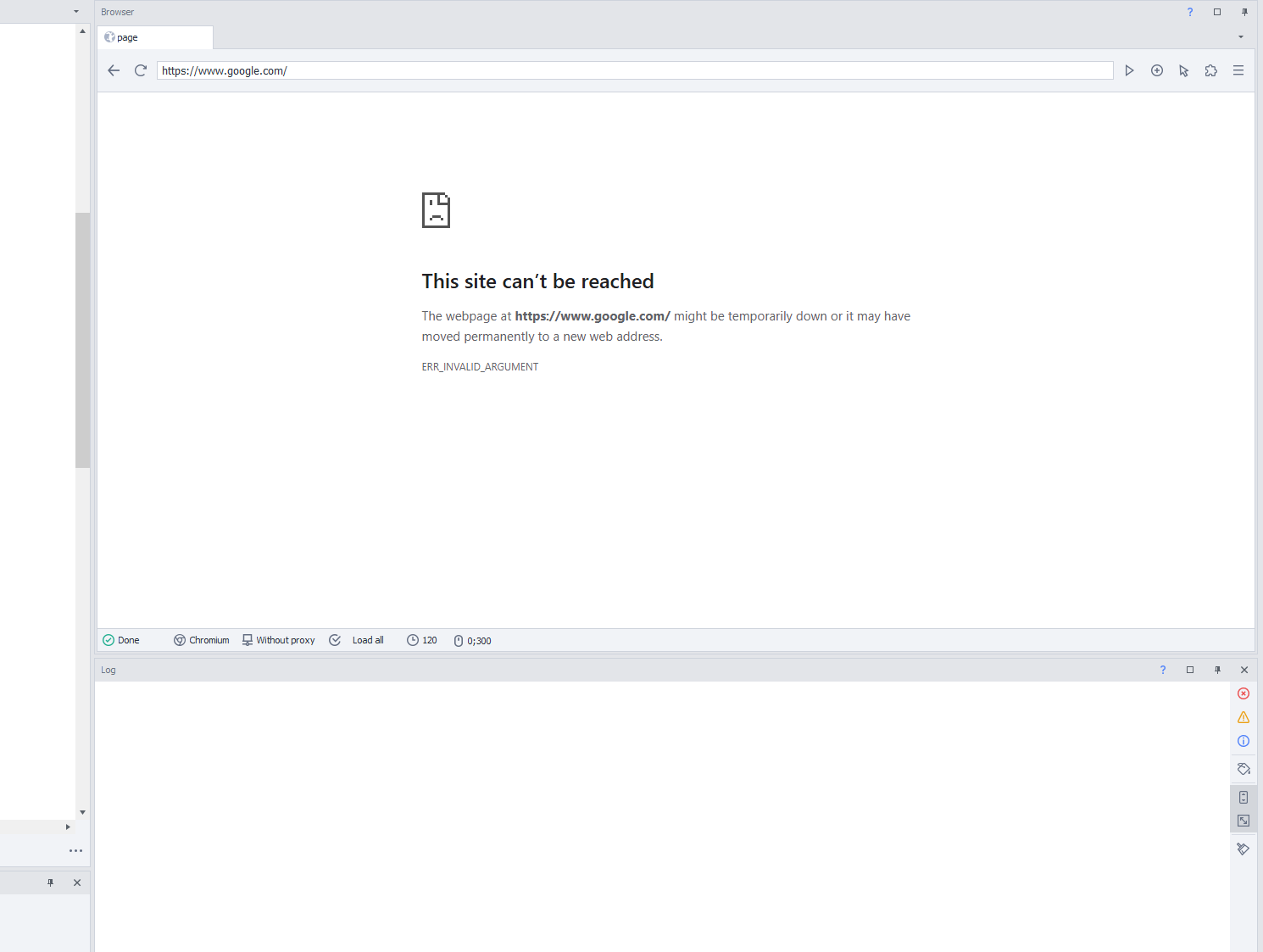Click the address bar with https://www.google.com/
This screenshot has height=952, width=1263.
(x=635, y=70)
